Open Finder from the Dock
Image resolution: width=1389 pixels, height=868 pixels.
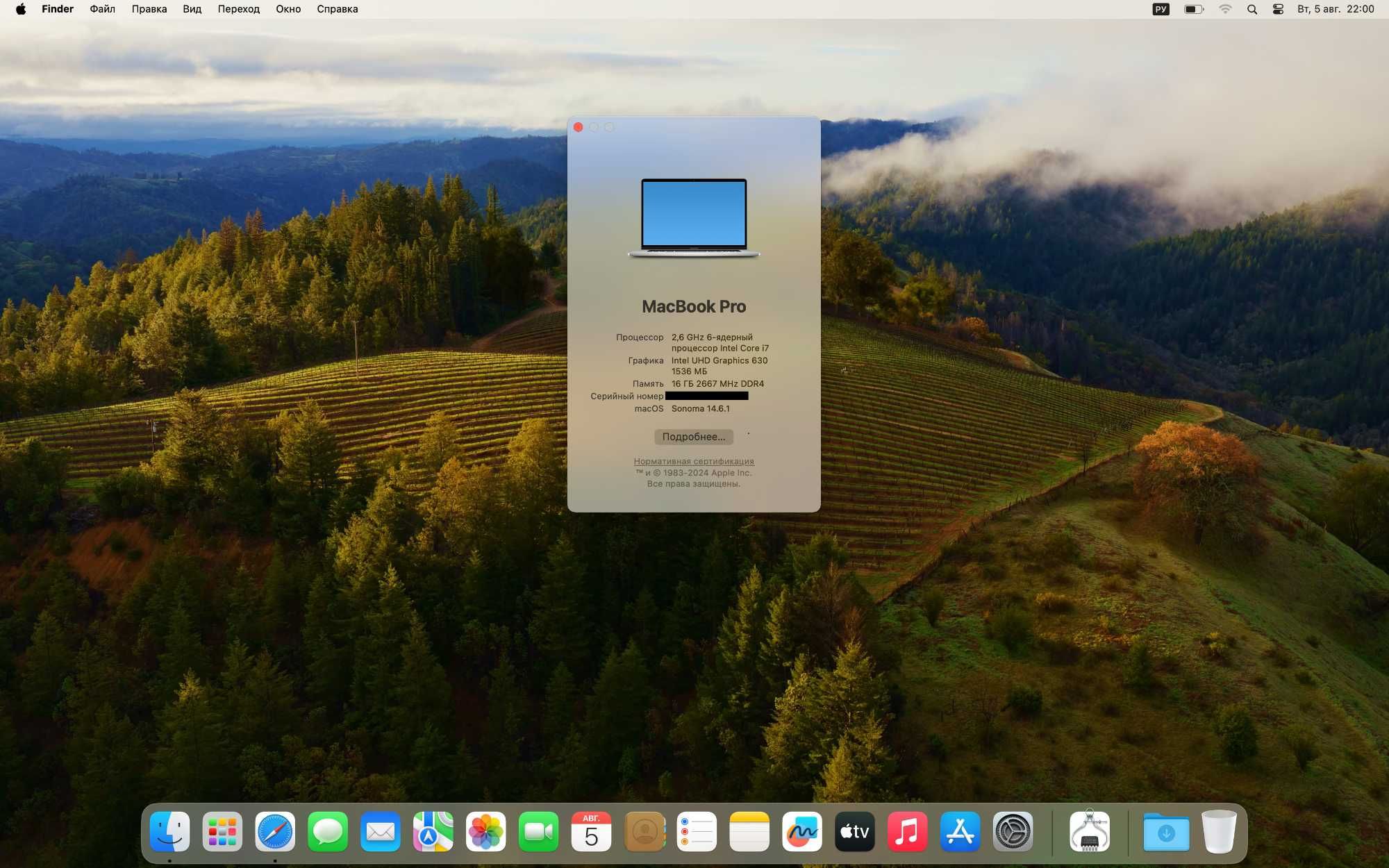tap(169, 831)
